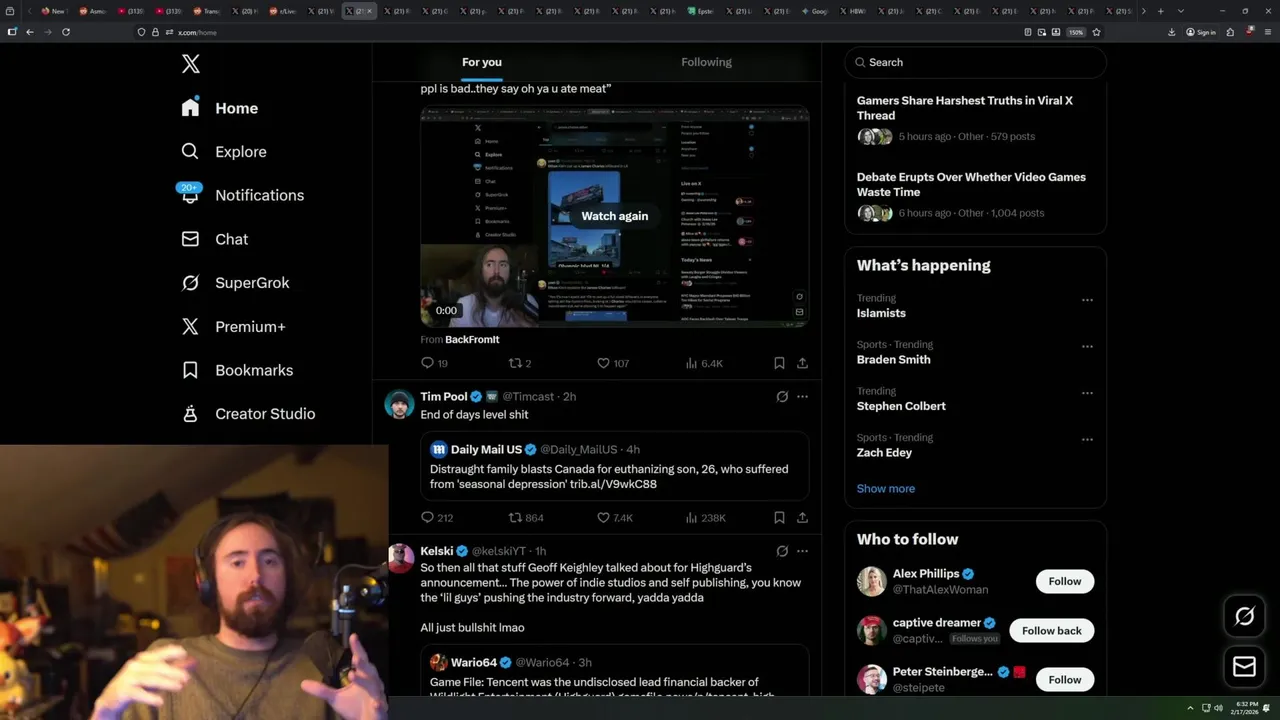Open more options on Kelski post

[x=802, y=551]
